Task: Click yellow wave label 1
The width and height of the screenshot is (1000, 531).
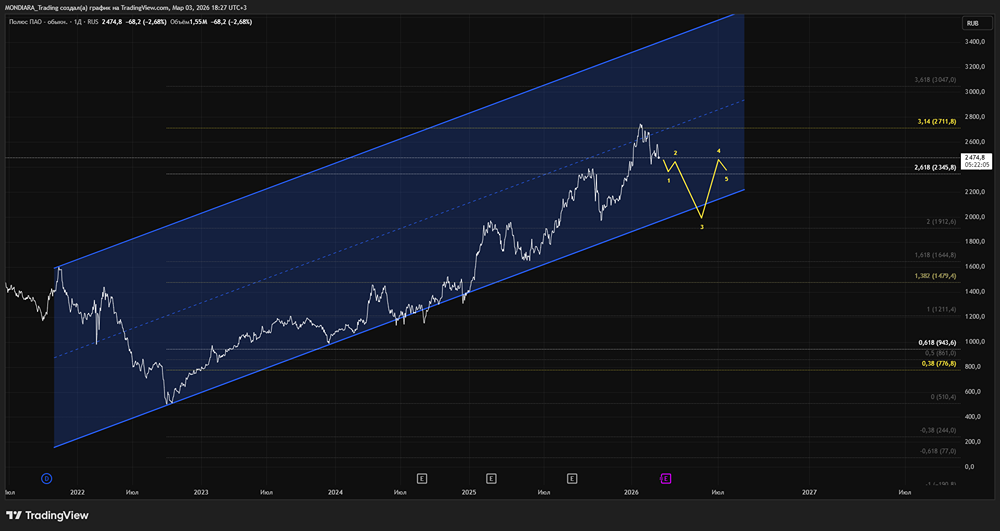Action: (x=668, y=180)
